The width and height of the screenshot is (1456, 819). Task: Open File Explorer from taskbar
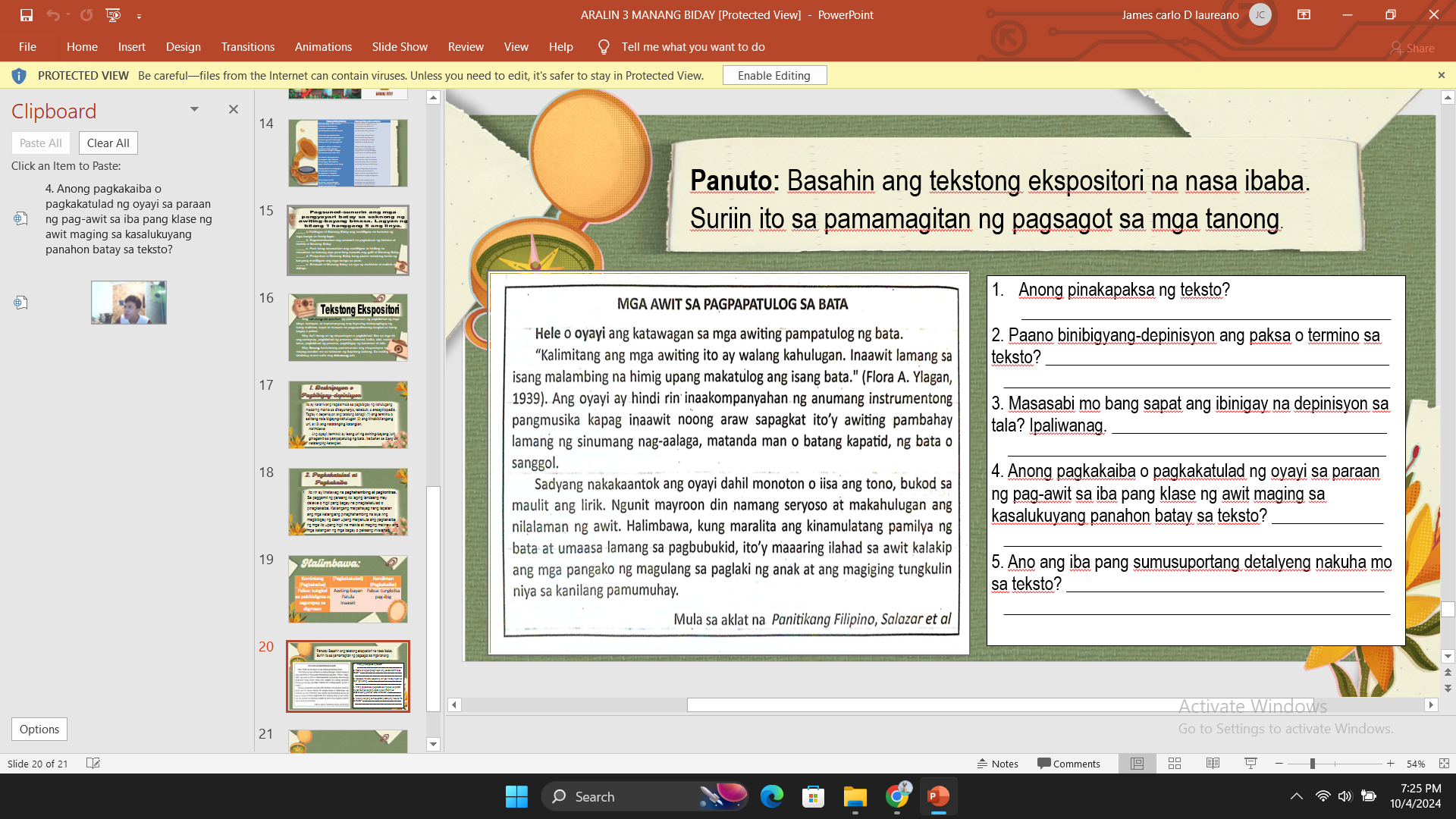click(855, 796)
